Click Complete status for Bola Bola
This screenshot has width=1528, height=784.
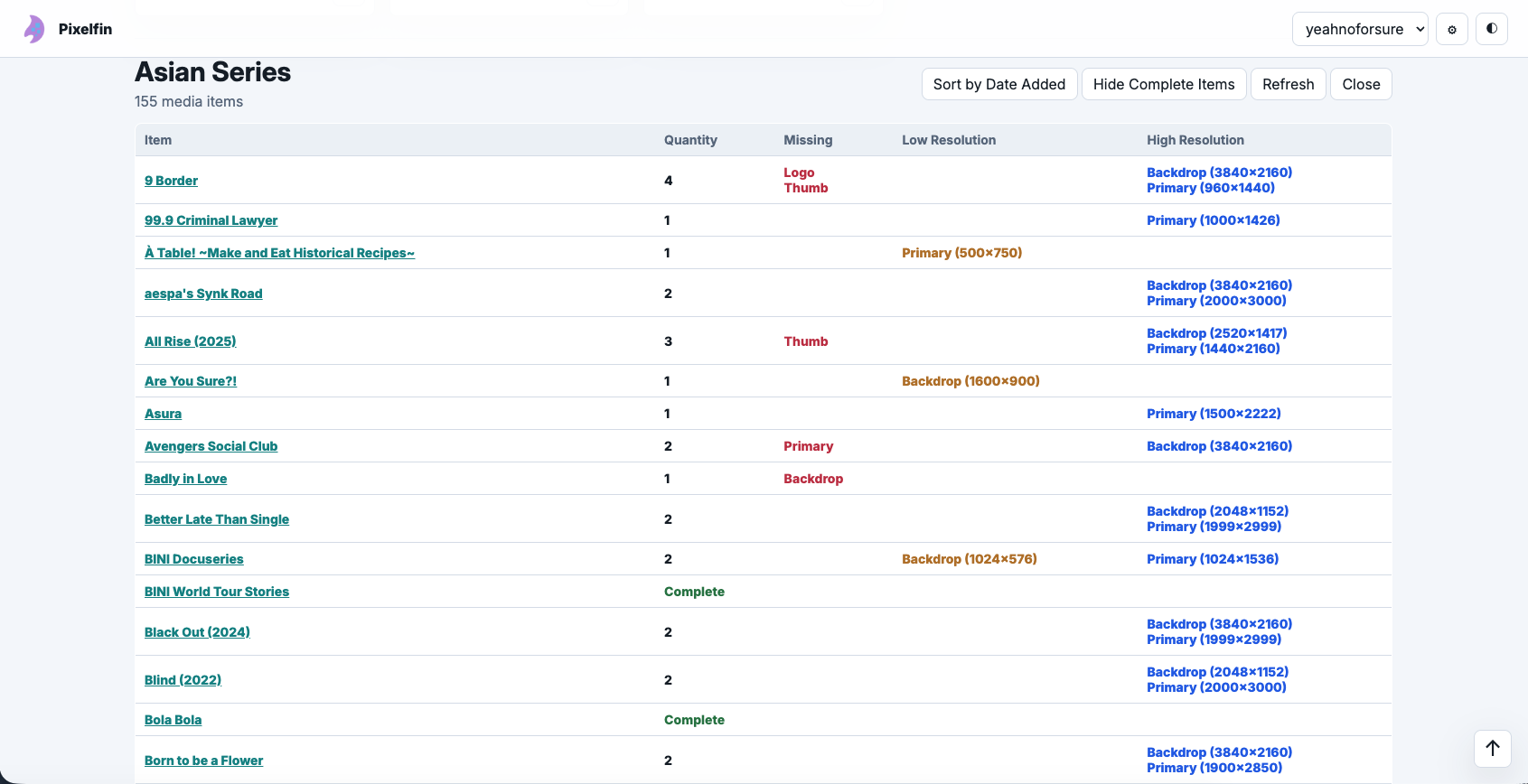click(694, 720)
